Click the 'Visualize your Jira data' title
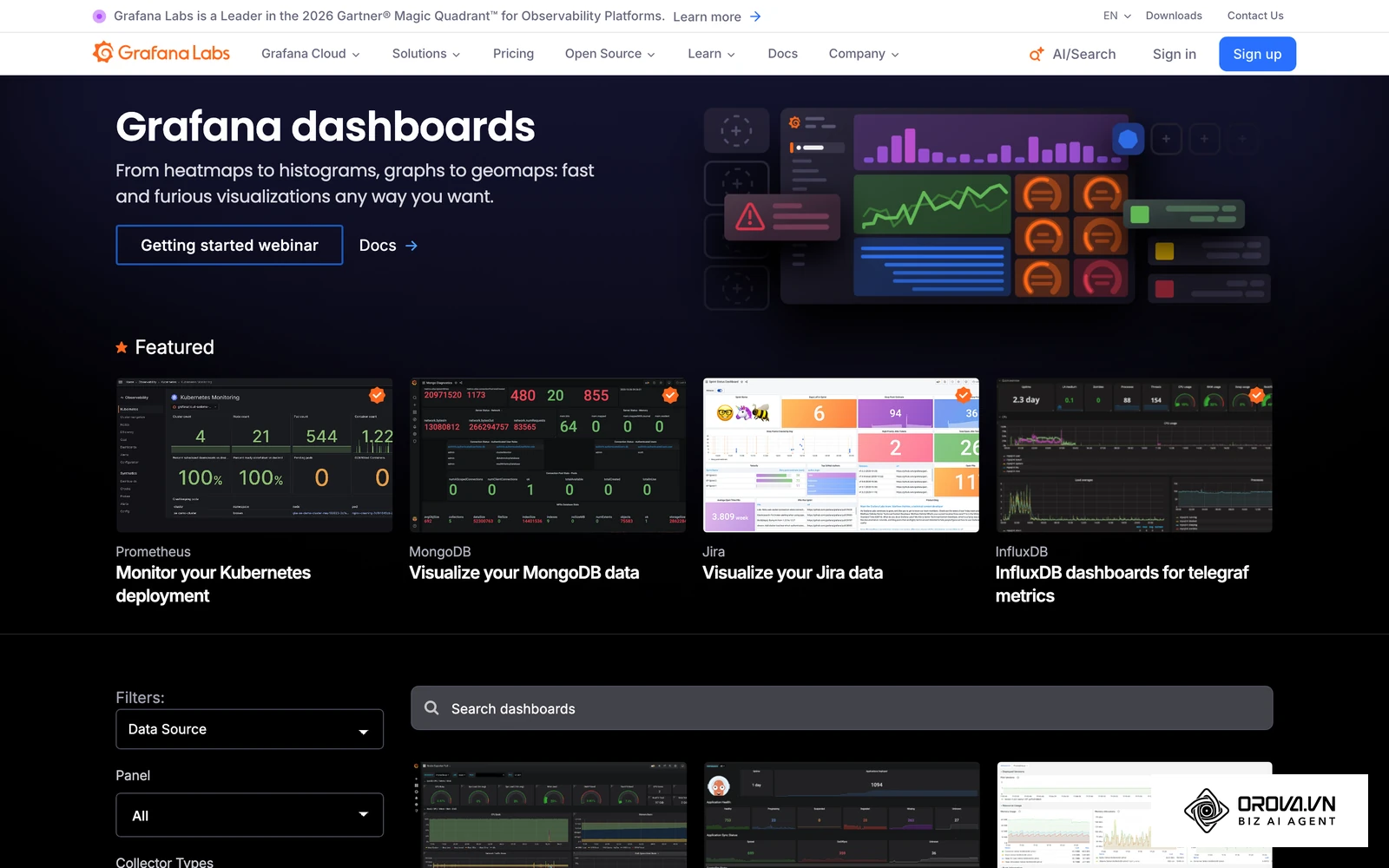 (x=793, y=573)
